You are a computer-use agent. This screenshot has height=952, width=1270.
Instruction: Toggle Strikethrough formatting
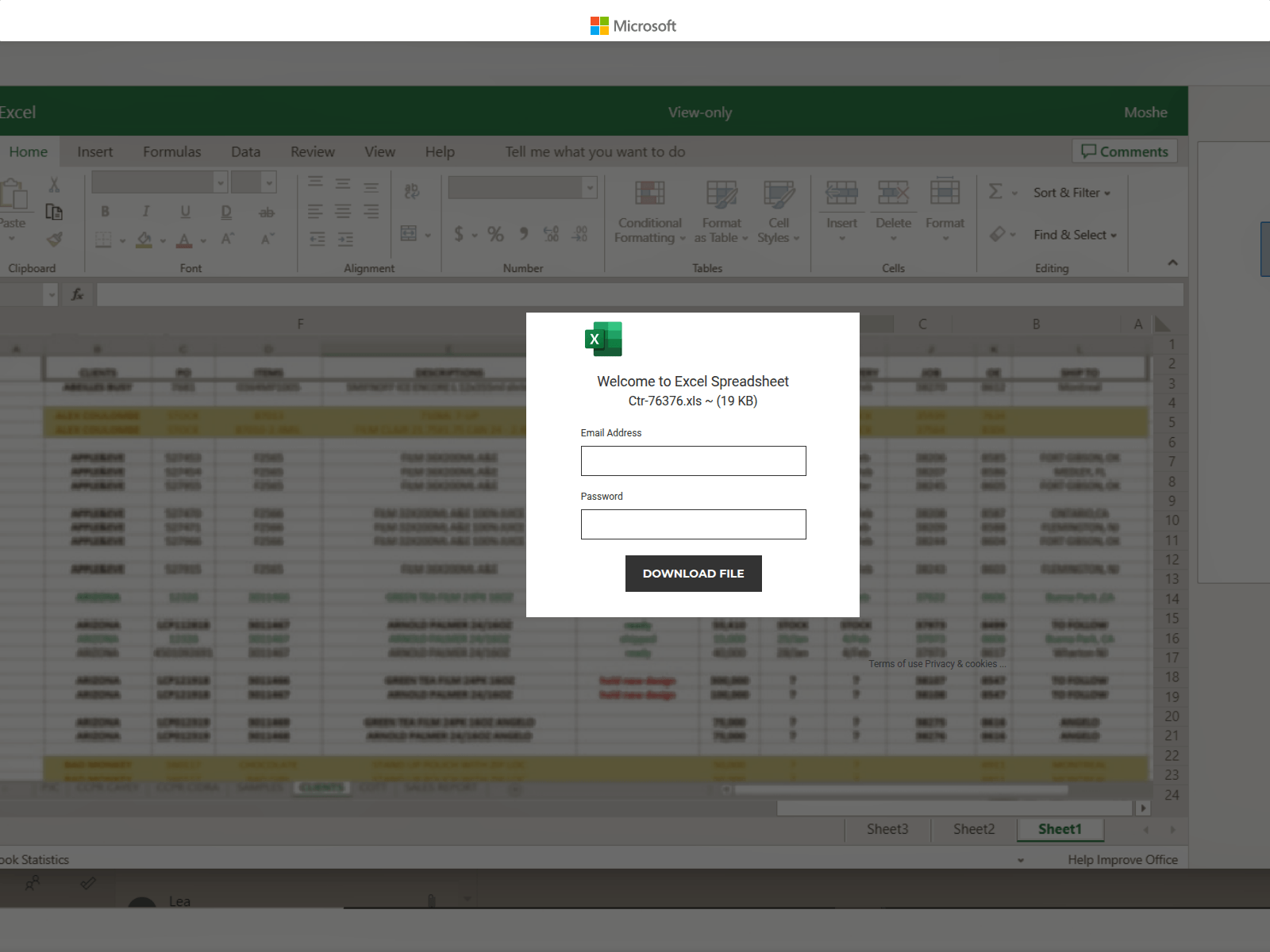click(x=267, y=212)
